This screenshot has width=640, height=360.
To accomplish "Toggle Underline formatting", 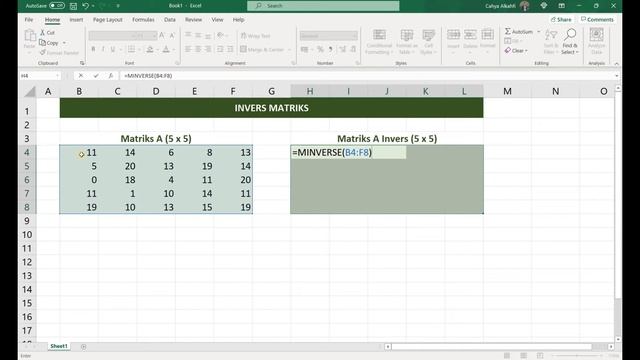I will tap(113, 49).
